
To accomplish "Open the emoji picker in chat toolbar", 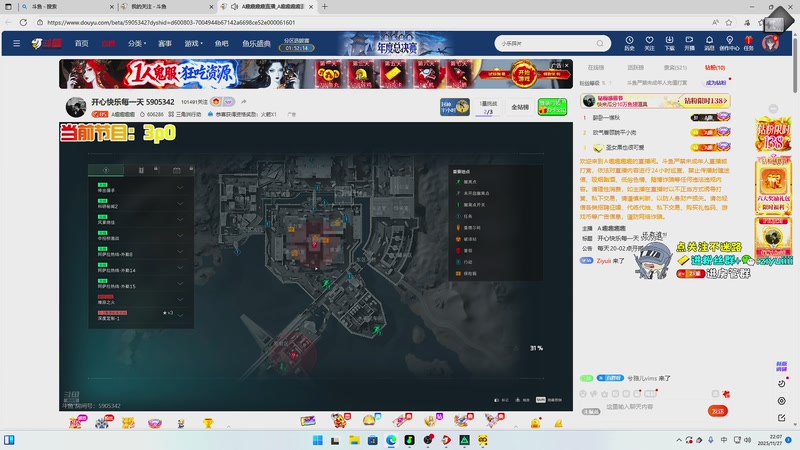I will click(583, 394).
